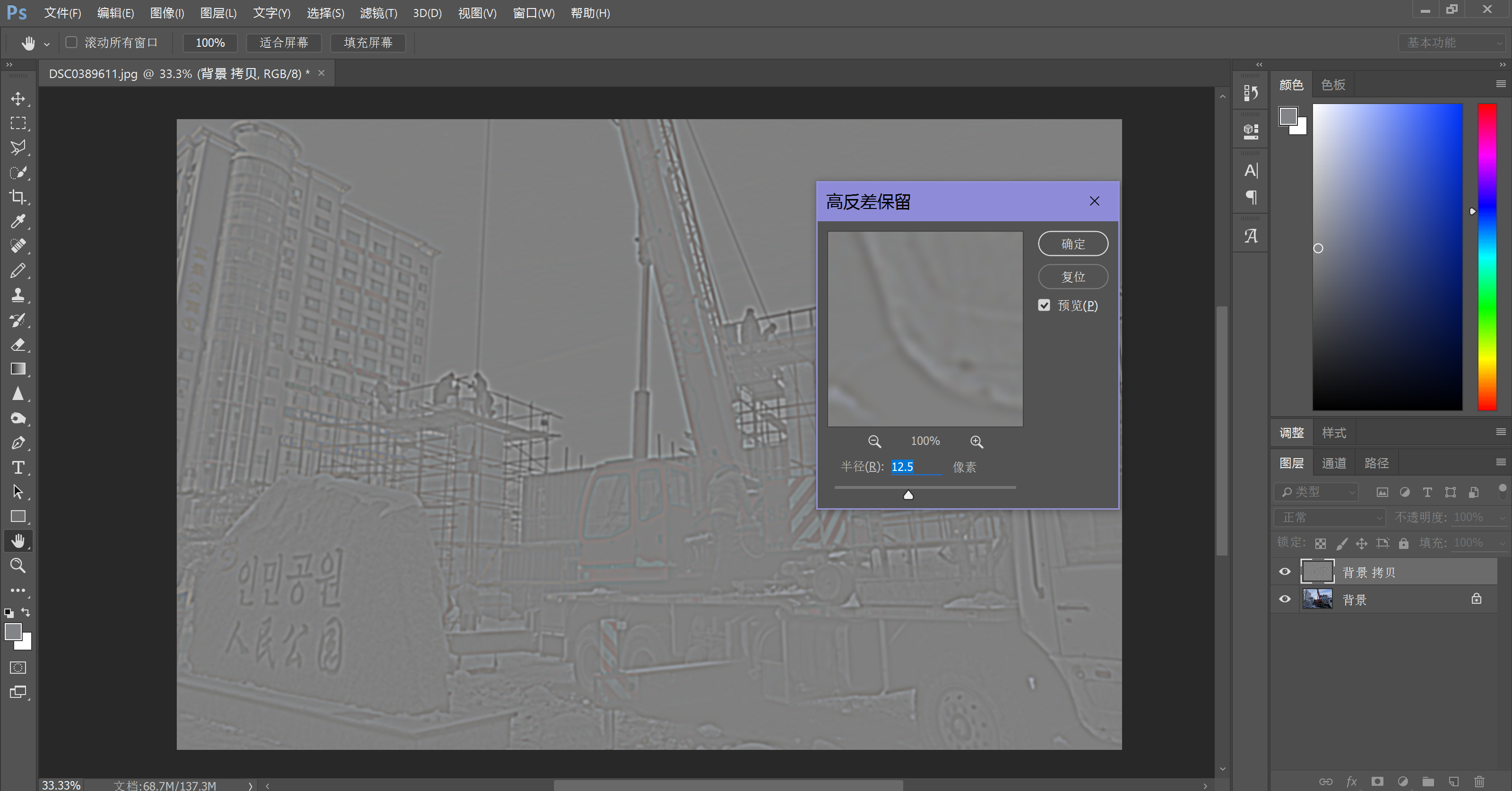Viewport: 1512px width, 791px height.
Task: Click the 复位 button
Action: (x=1072, y=277)
